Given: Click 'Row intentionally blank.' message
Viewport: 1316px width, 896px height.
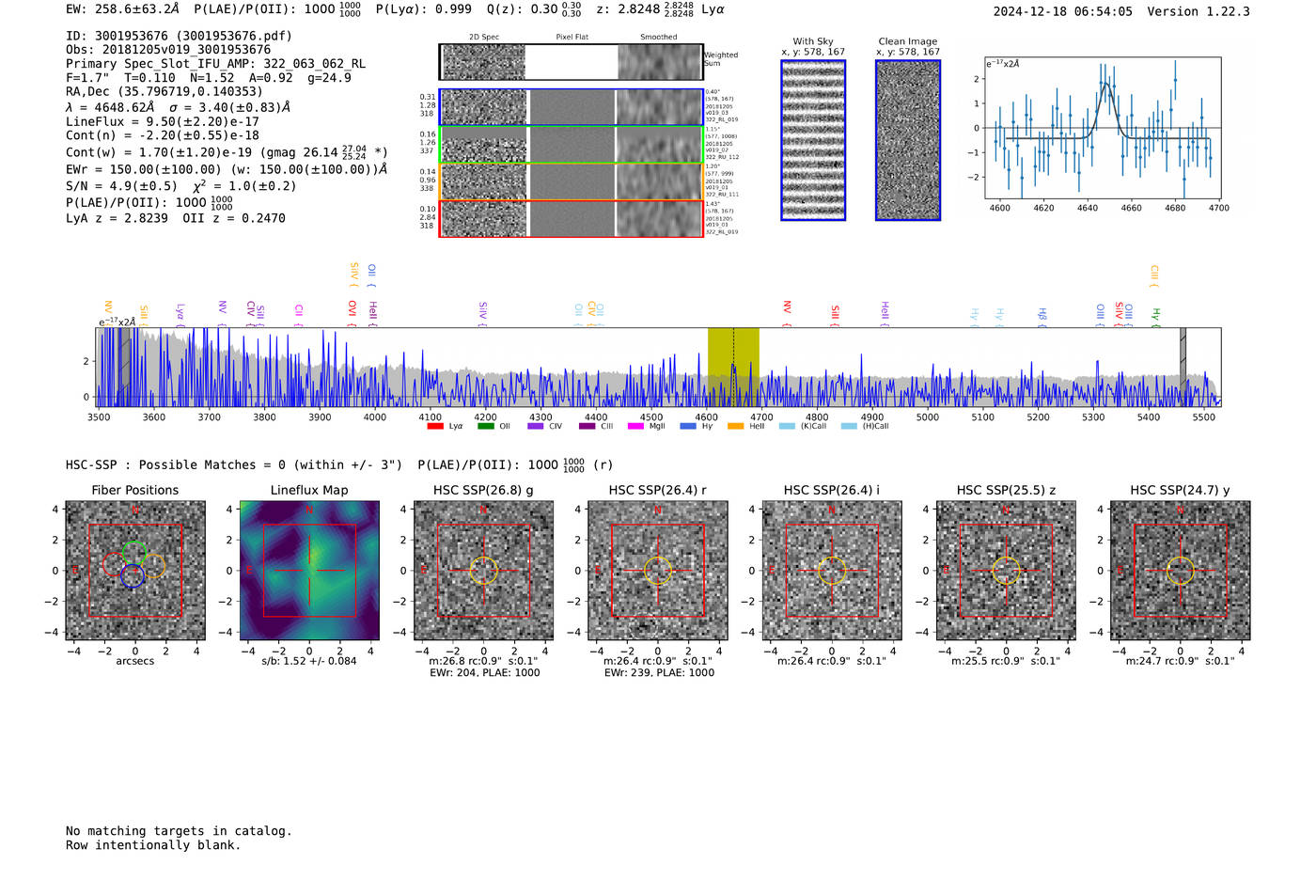Looking at the screenshot, I should (x=153, y=845).
